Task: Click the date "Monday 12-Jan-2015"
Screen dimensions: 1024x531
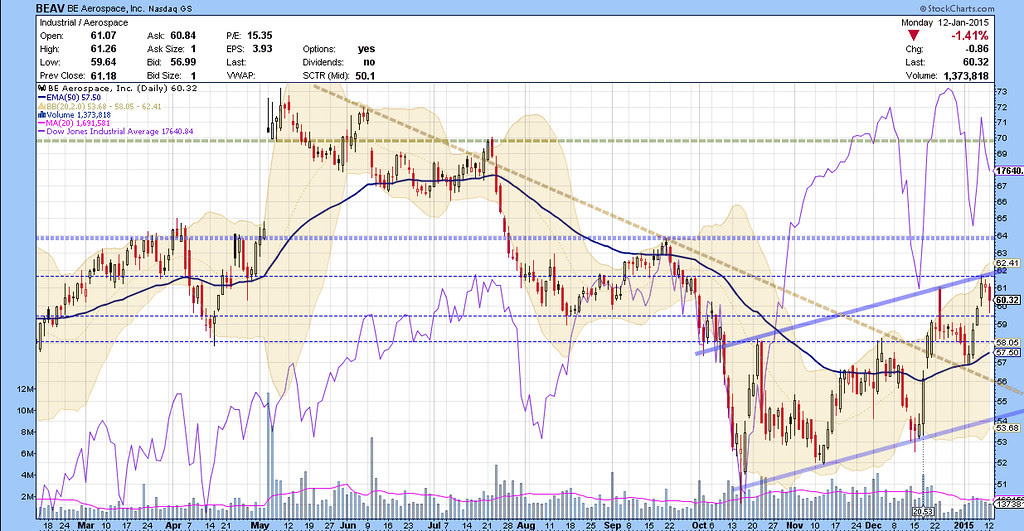Action: click(x=944, y=23)
